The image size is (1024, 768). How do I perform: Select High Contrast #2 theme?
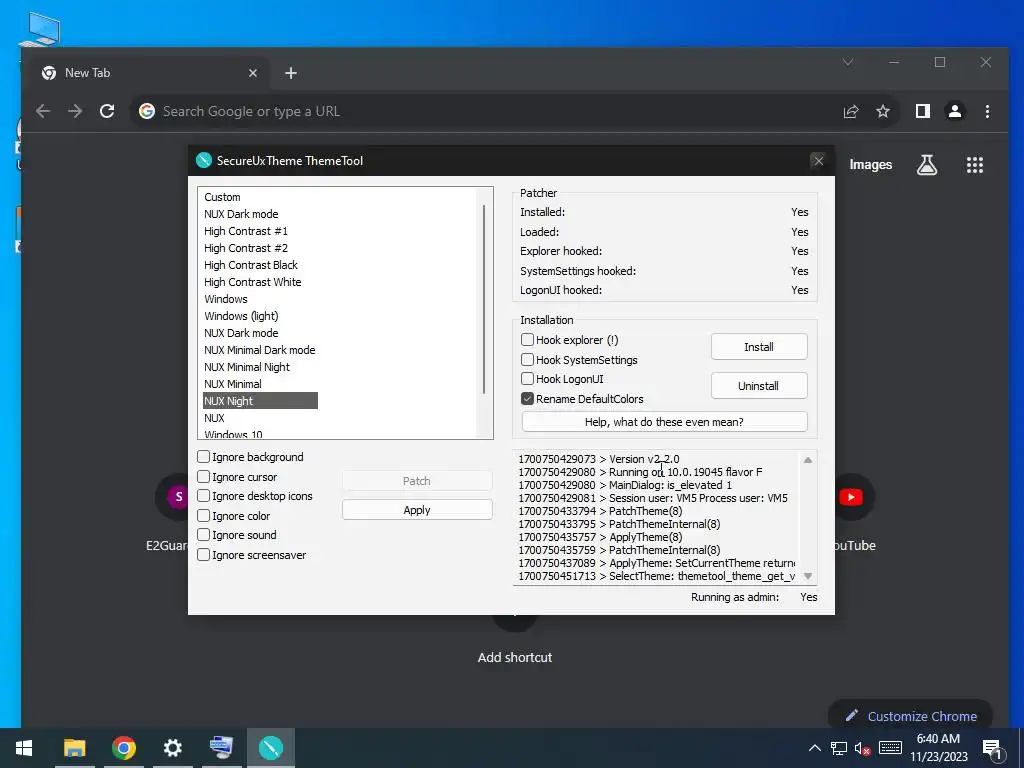246,248
